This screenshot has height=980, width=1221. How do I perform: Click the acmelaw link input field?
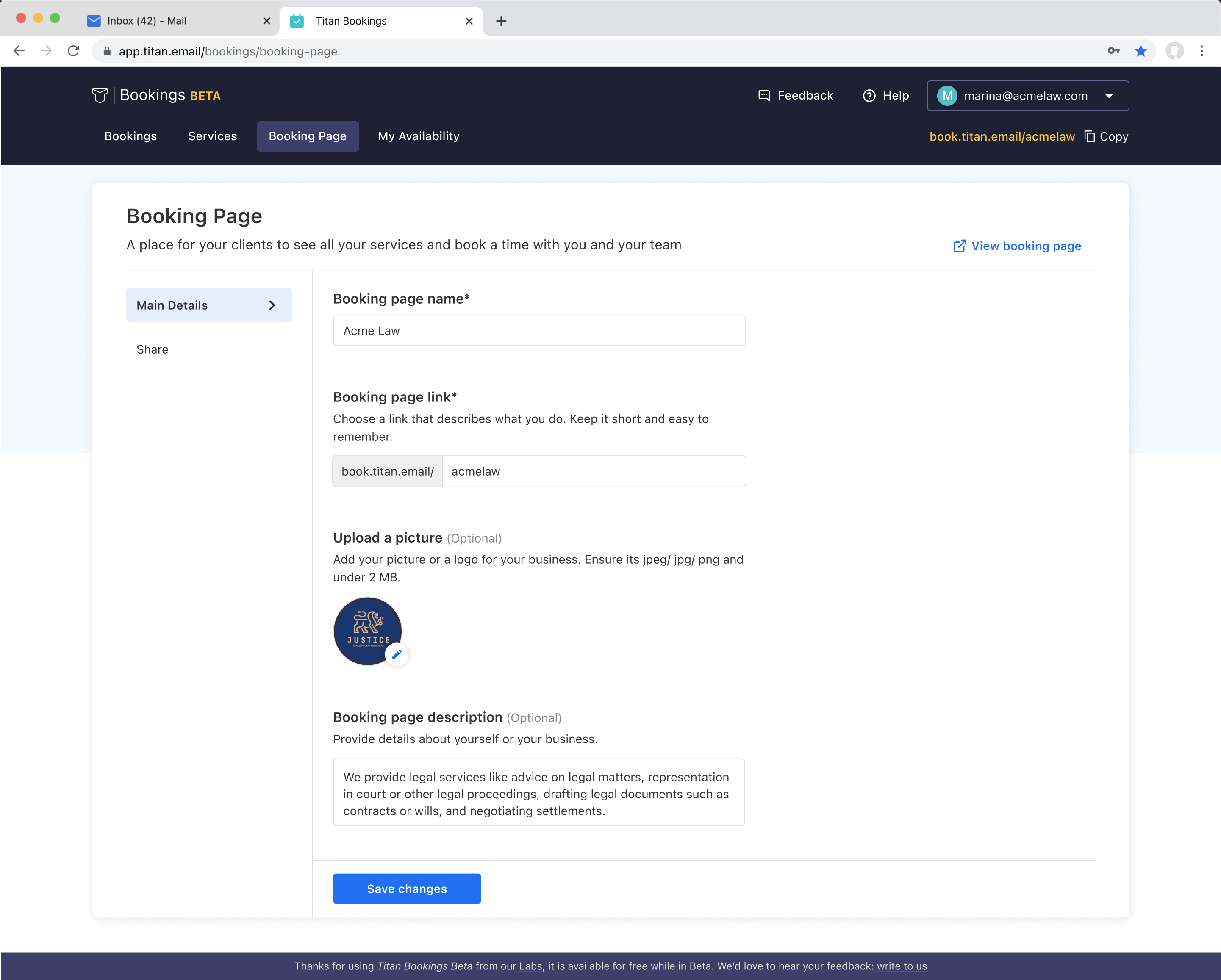coord(594,471)
